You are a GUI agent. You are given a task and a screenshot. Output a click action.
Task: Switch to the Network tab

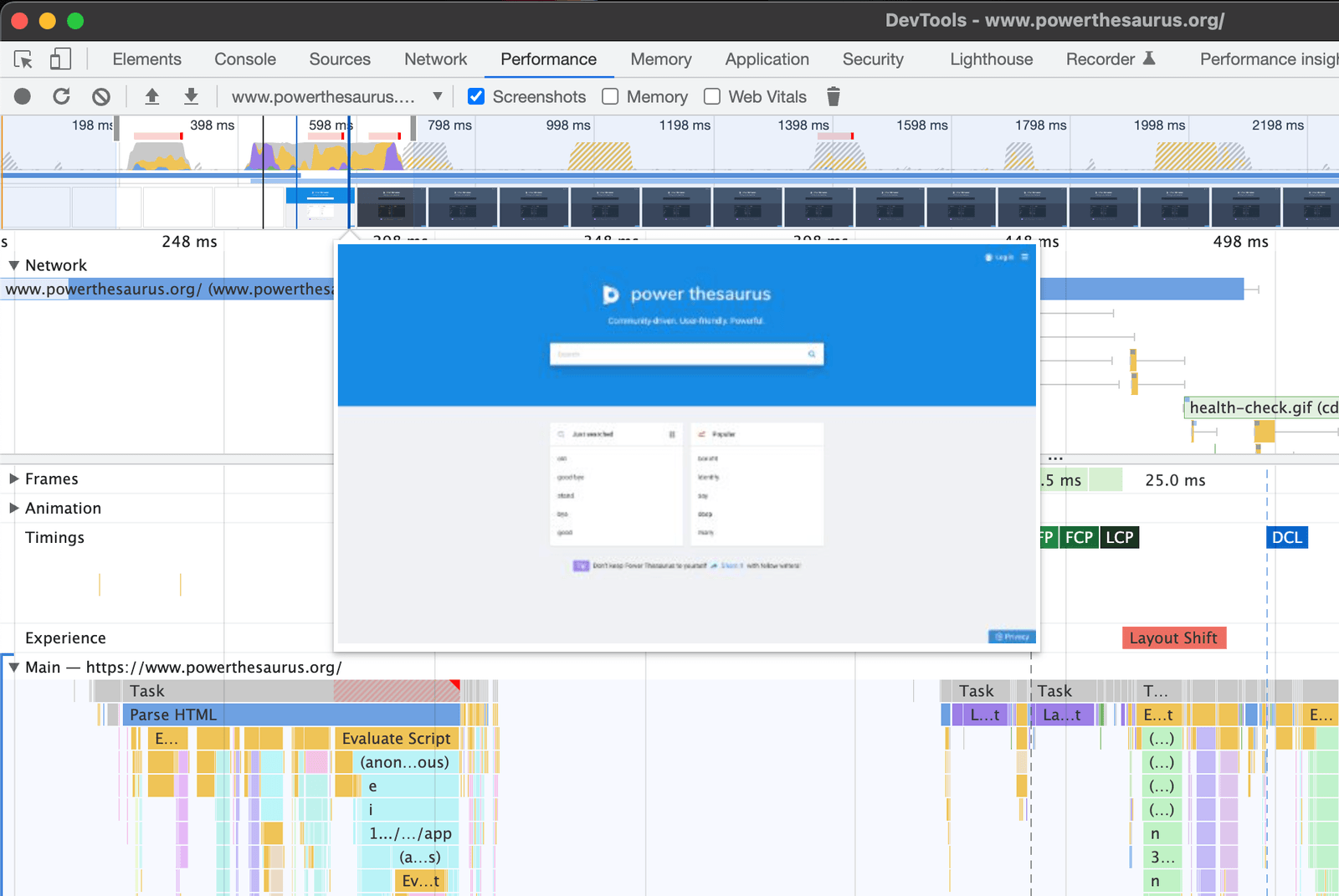[x=435, y=59]
